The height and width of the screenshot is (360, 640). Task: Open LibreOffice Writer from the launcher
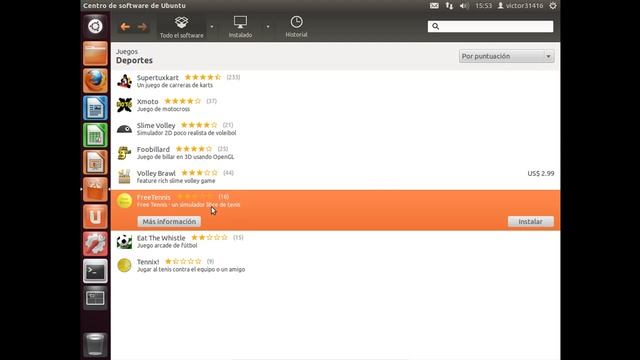[95, 108]
